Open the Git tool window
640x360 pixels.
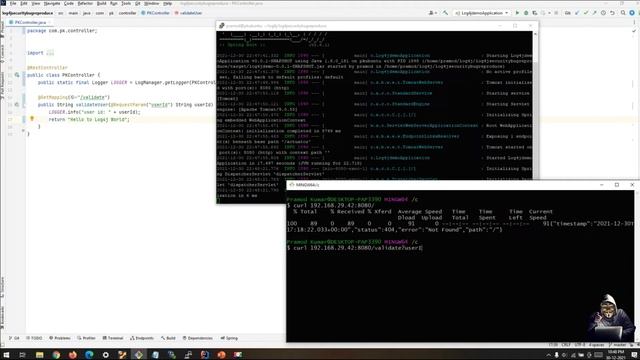(14, 338)
